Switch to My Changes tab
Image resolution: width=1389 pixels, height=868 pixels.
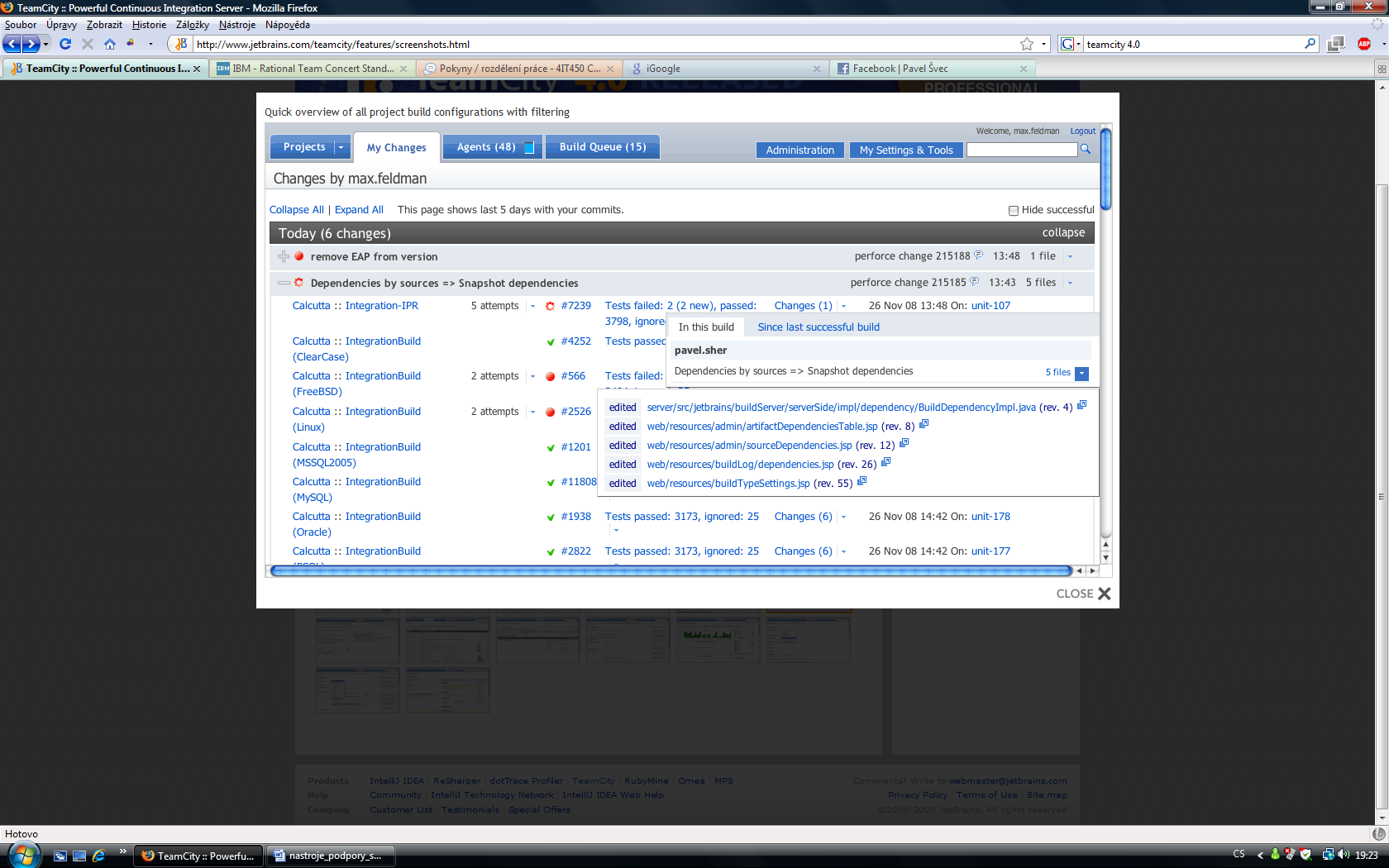pos(397,147)
